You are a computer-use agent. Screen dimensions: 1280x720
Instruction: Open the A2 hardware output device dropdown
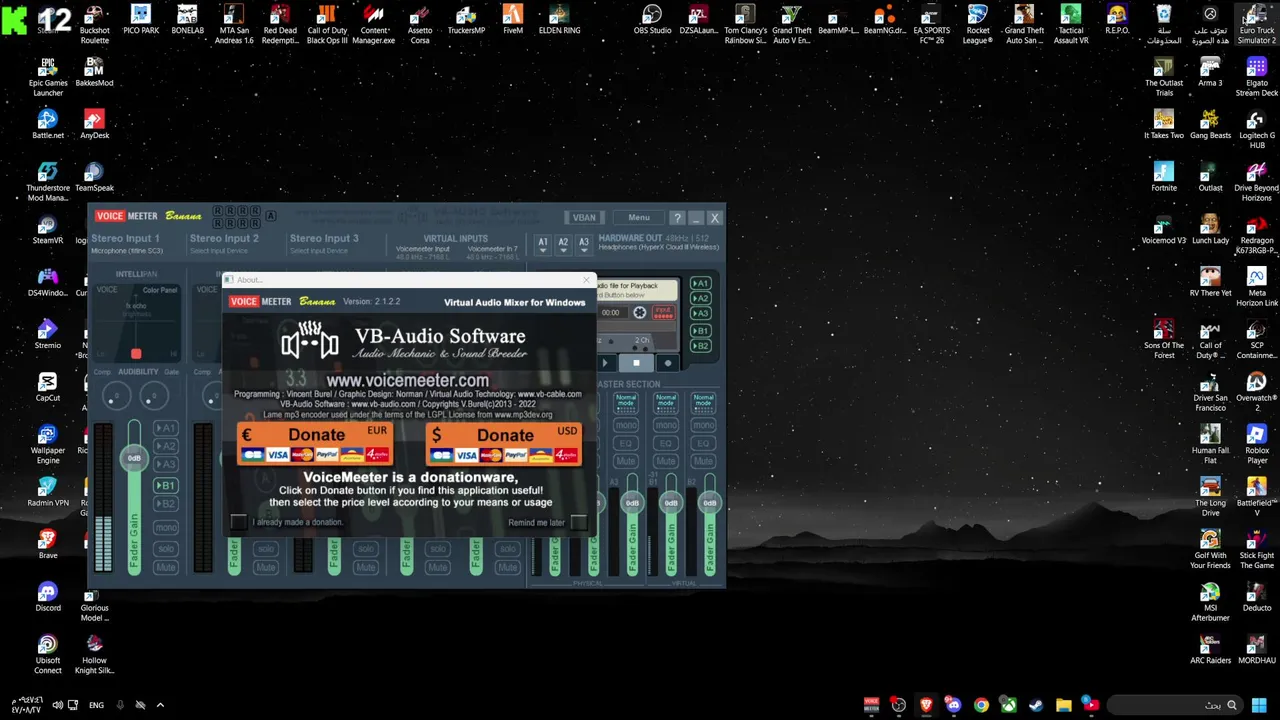[563, 243]
